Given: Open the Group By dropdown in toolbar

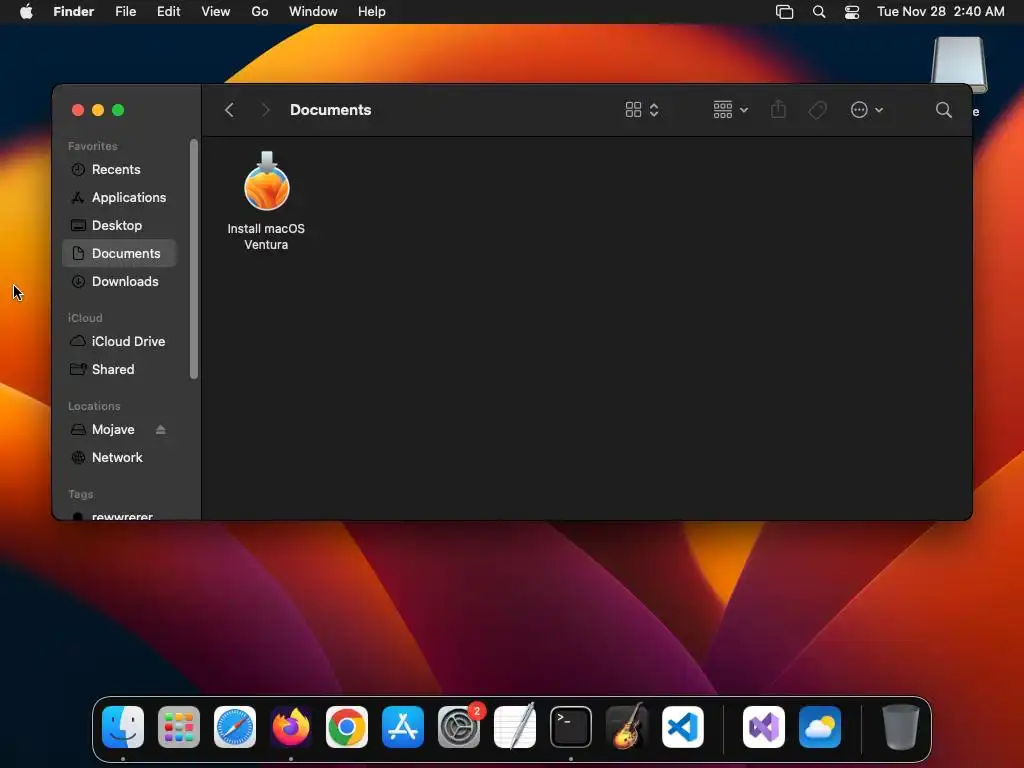Looking at the screenshot, I should click(x=730, y=110).
